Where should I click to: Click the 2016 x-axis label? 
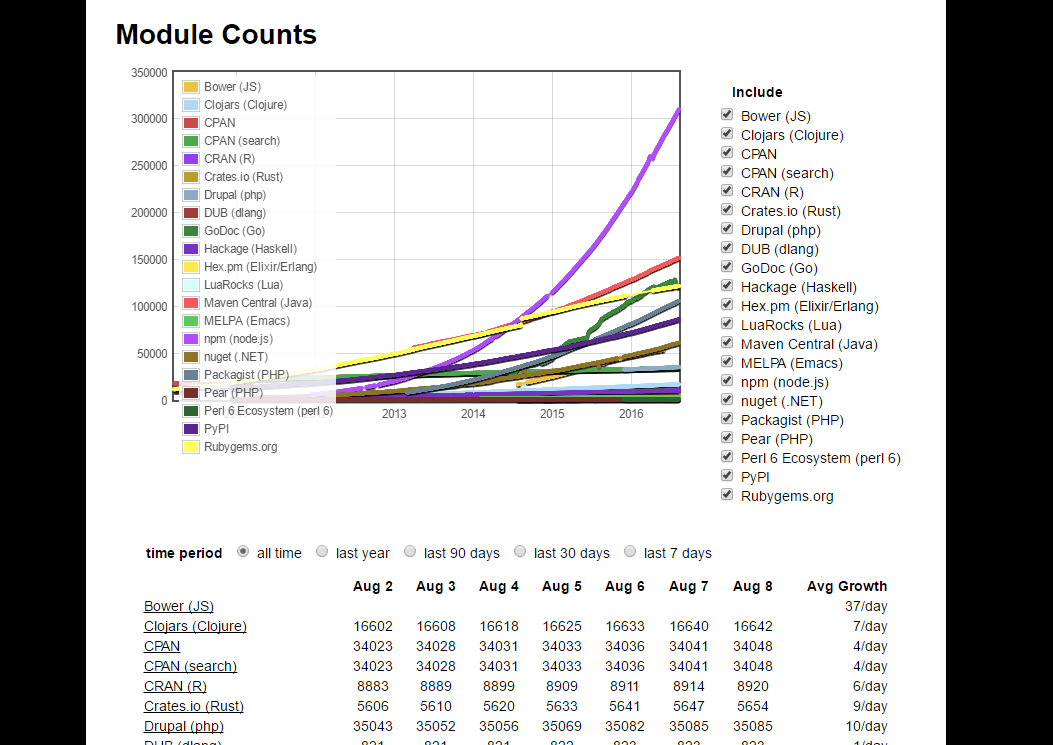[x=631, y=414]
